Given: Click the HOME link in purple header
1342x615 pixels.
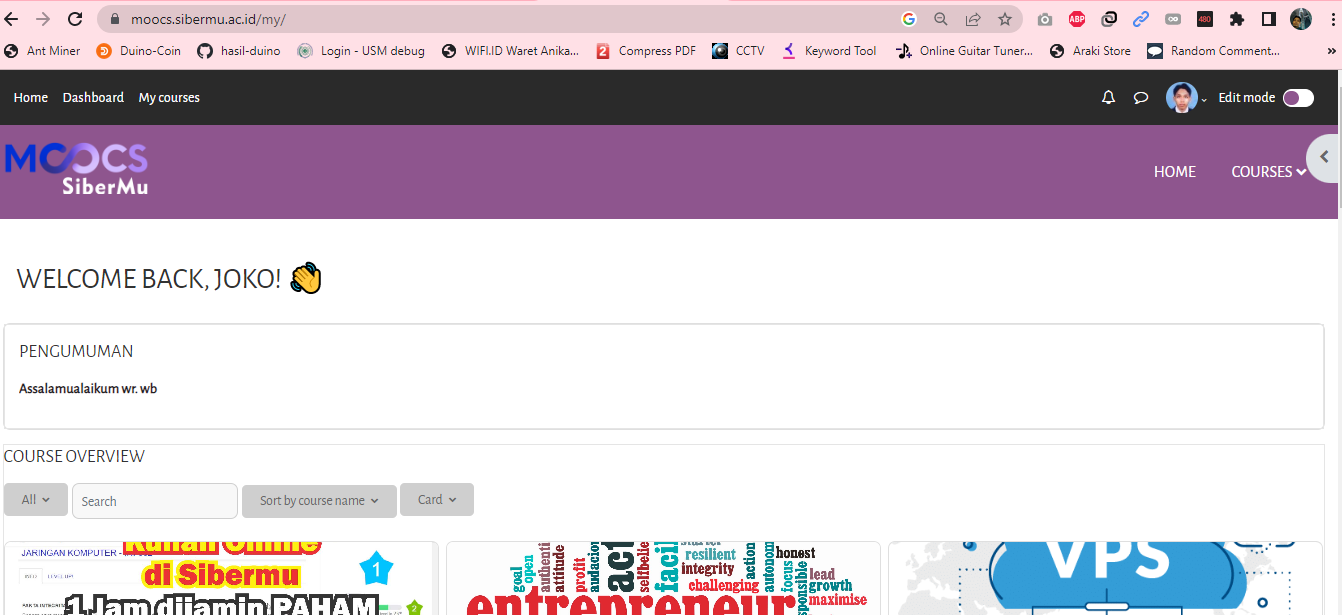Looking at the screenshot, I should point(1175,172).
